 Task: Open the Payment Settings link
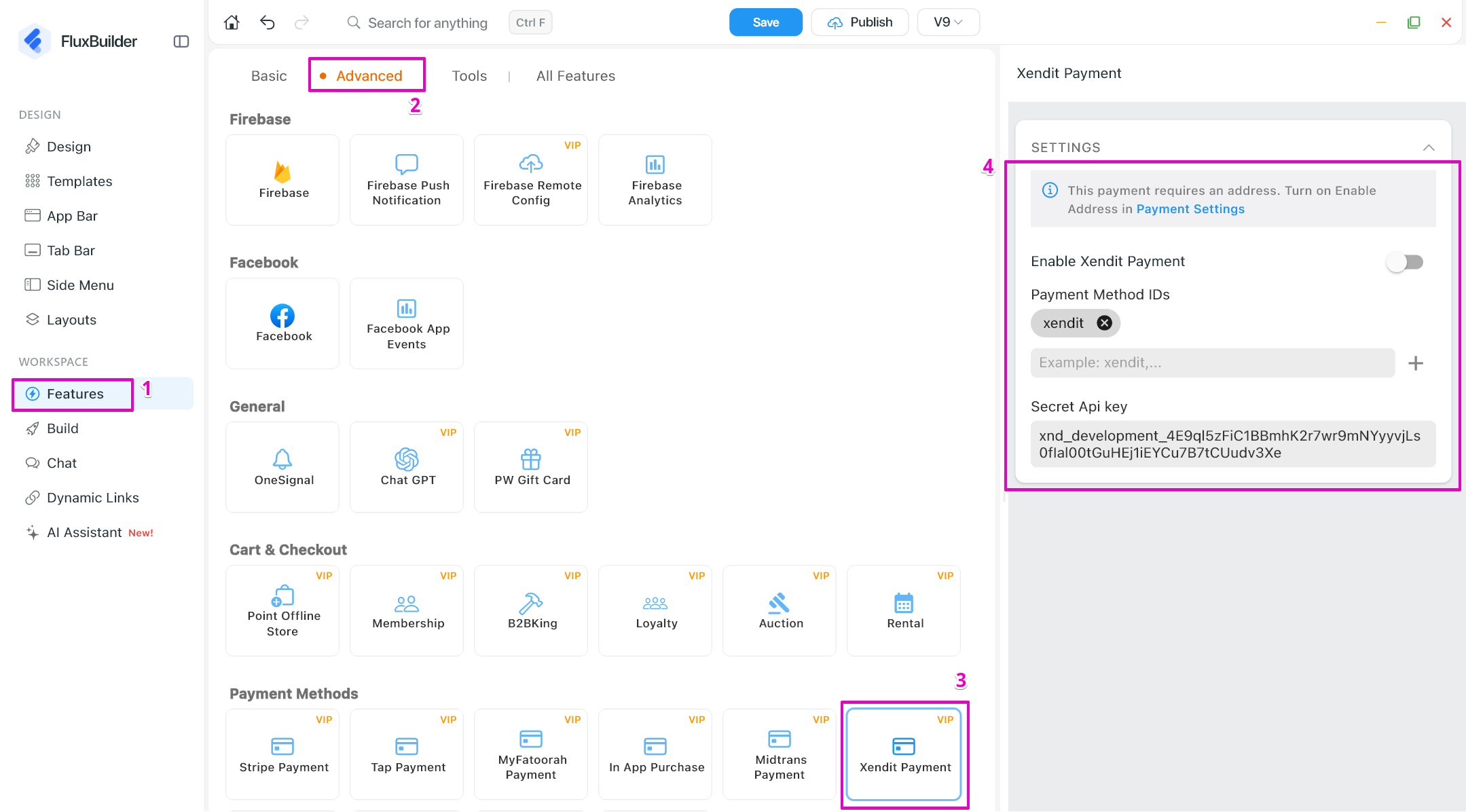click(1190, 209)
